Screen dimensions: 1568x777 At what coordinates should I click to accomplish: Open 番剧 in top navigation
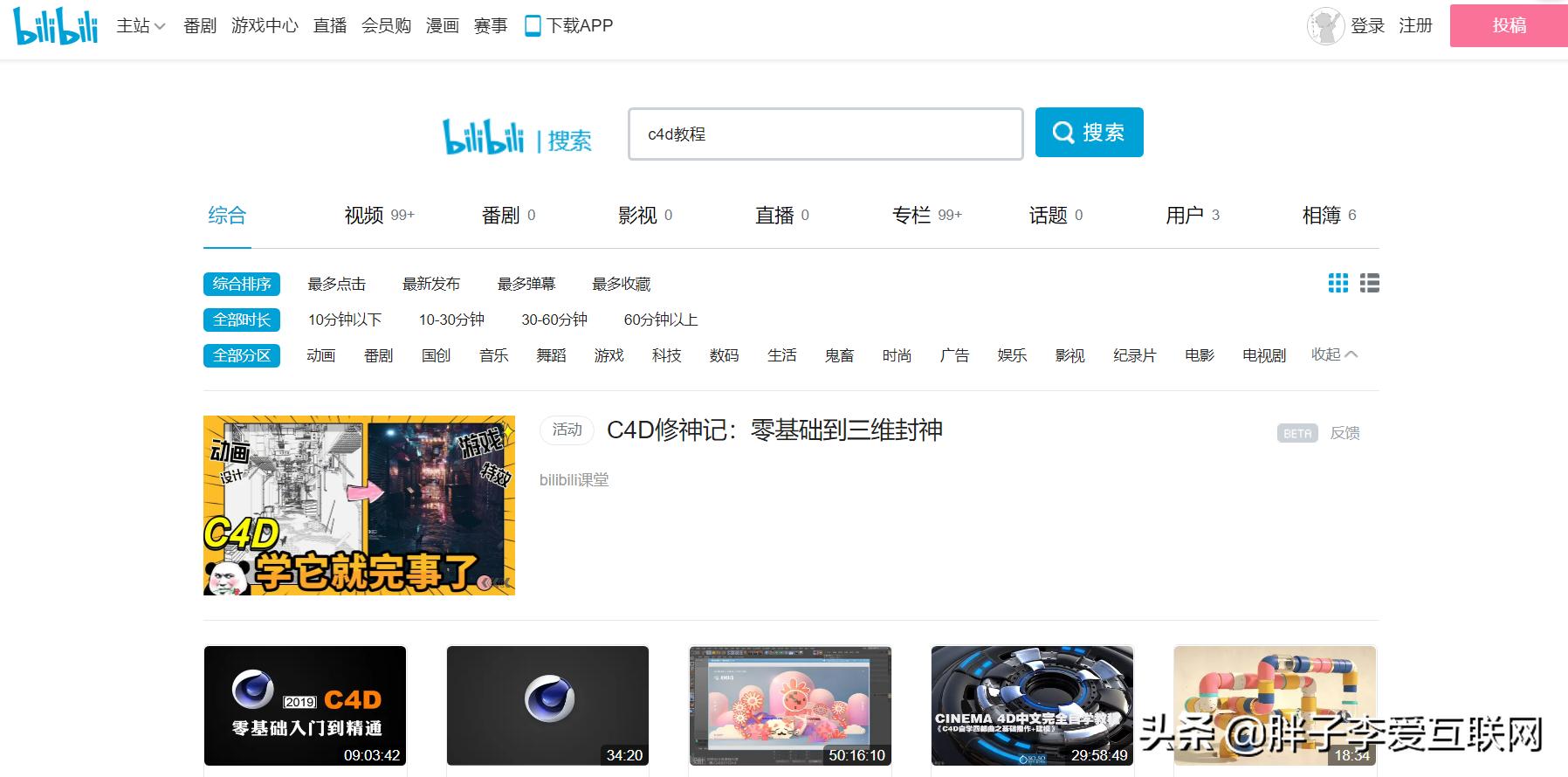[200, 26]
